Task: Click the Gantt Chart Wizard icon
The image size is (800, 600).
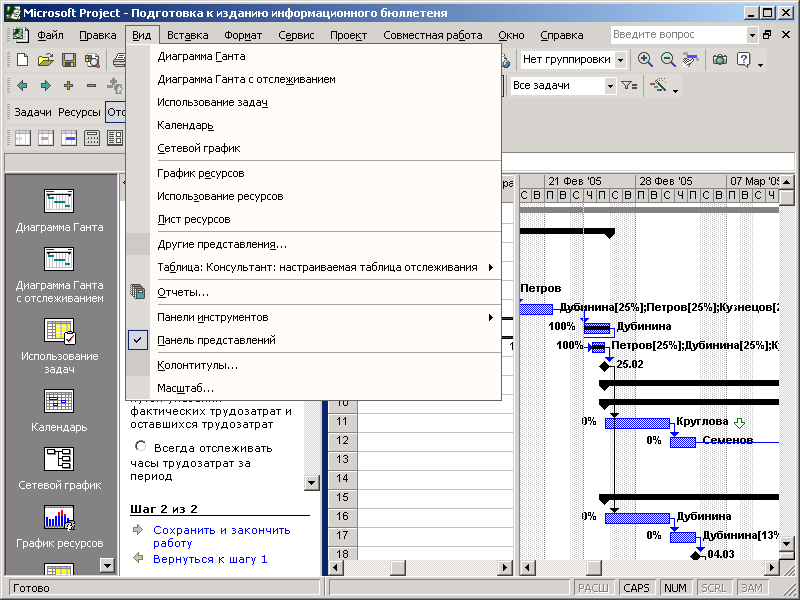Action: pos(659,85)
